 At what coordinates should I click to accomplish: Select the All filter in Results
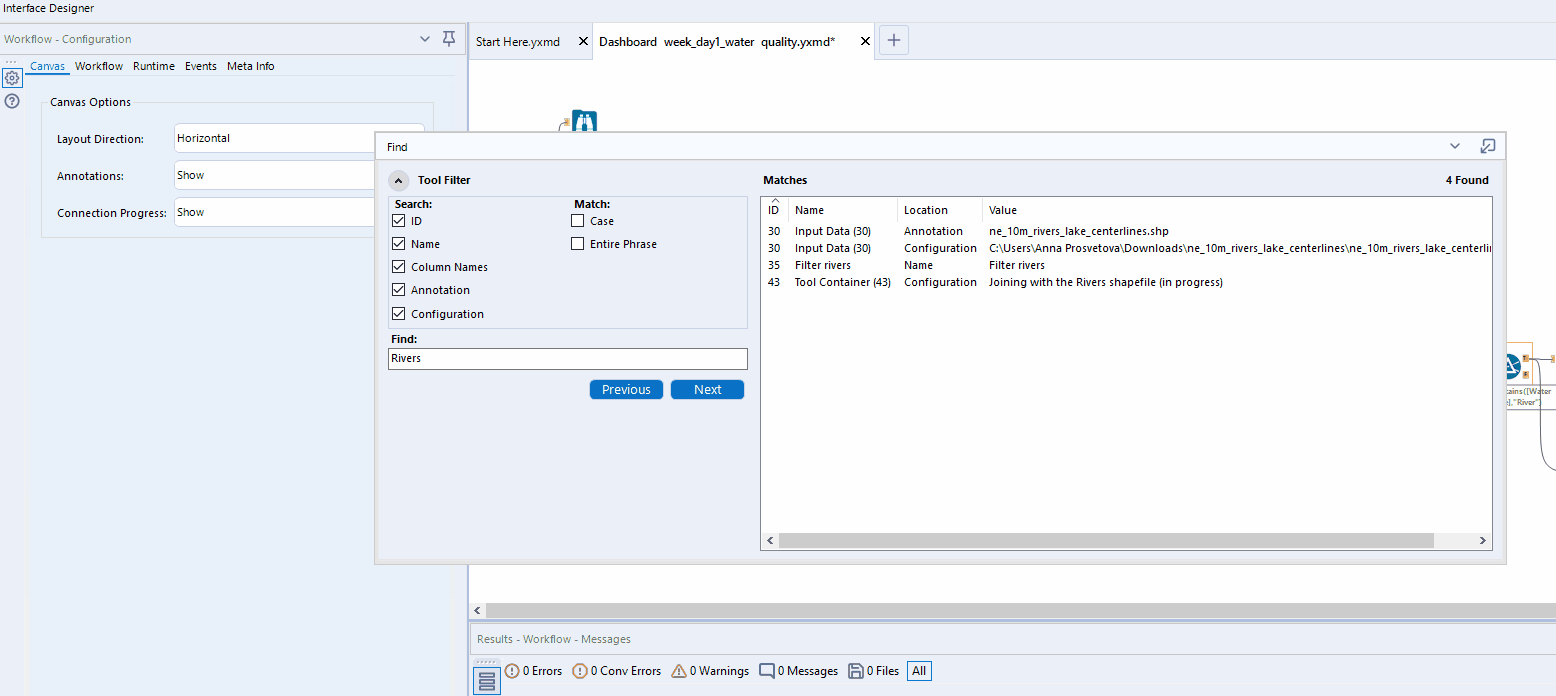[919, 671]
